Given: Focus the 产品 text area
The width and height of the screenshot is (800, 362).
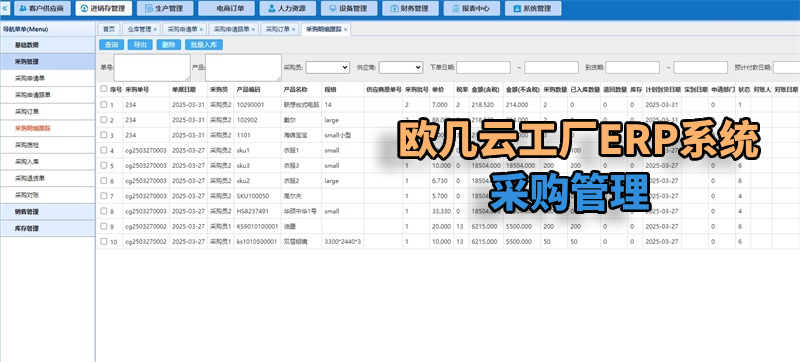Looking at the screenshot, I should coord(243,67).
